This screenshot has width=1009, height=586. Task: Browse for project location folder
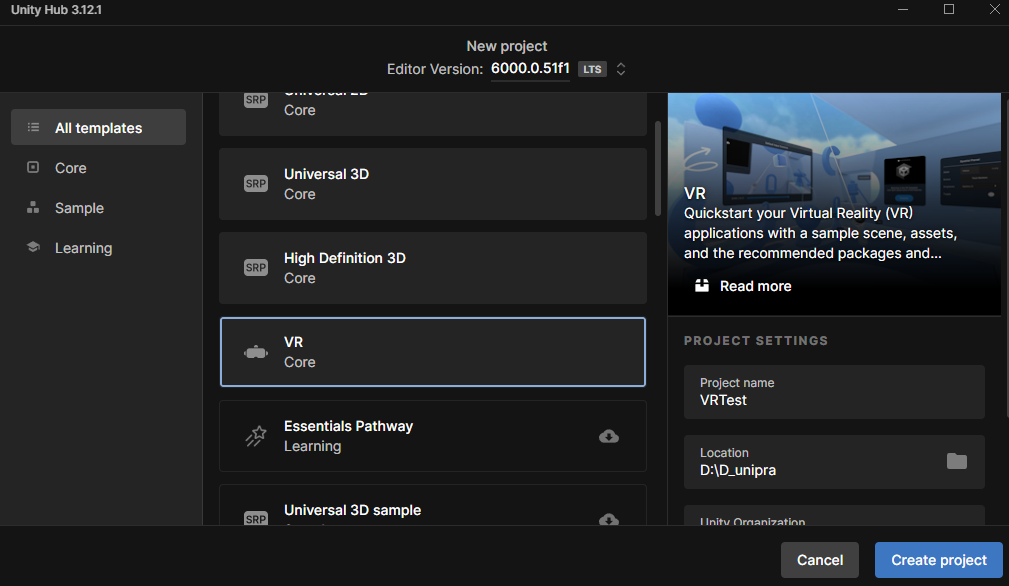tap(957, 461)
